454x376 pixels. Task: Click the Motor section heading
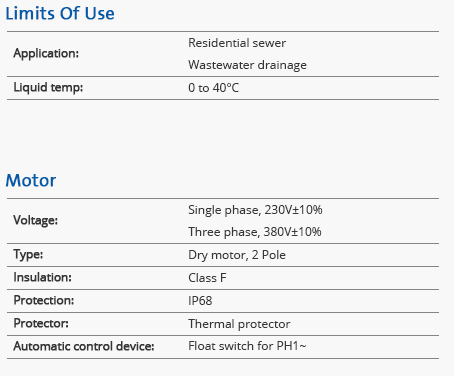(x=31, y=180)
